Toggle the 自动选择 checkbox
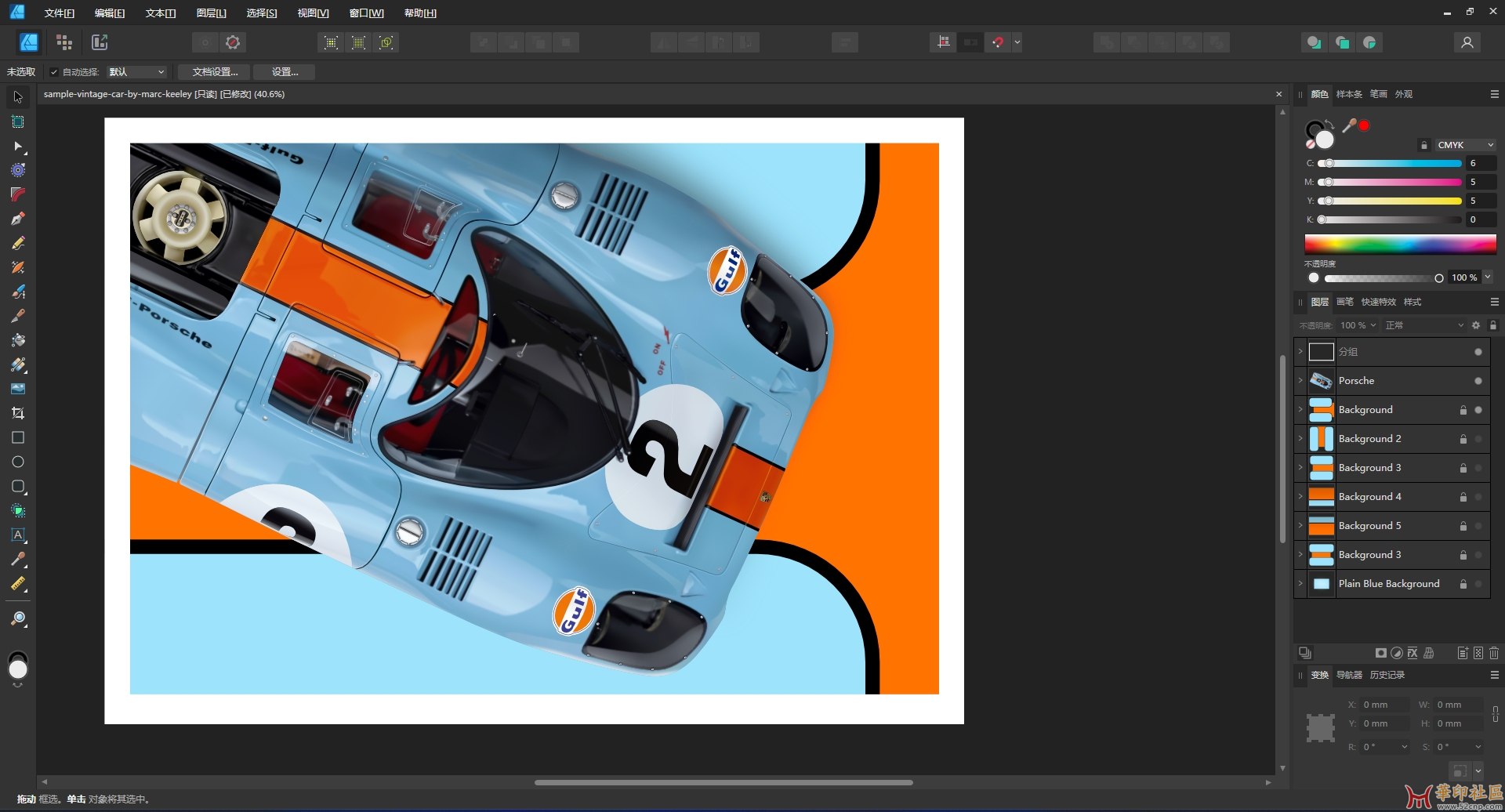Screen dimensions: 1505x812 pos(54,72)
